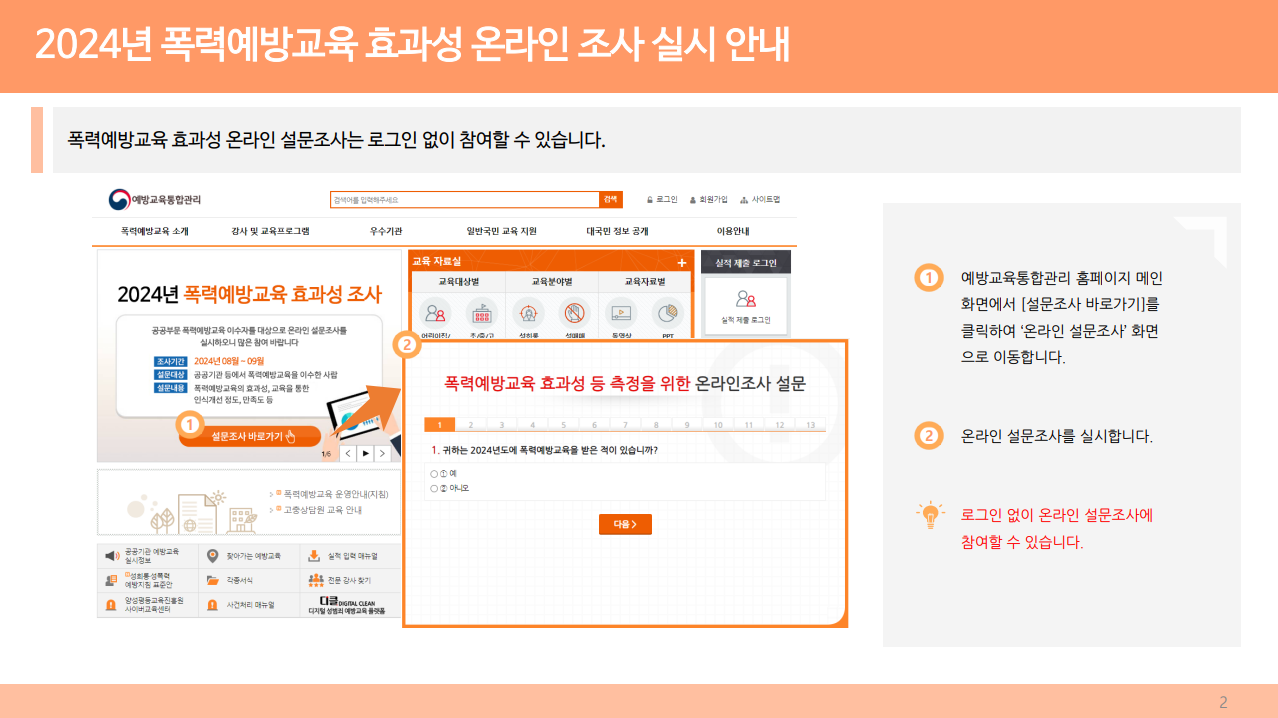Open the 폭력예방교육 소개 menu
The image size is (1278, 718).
[x=155, y=231]
